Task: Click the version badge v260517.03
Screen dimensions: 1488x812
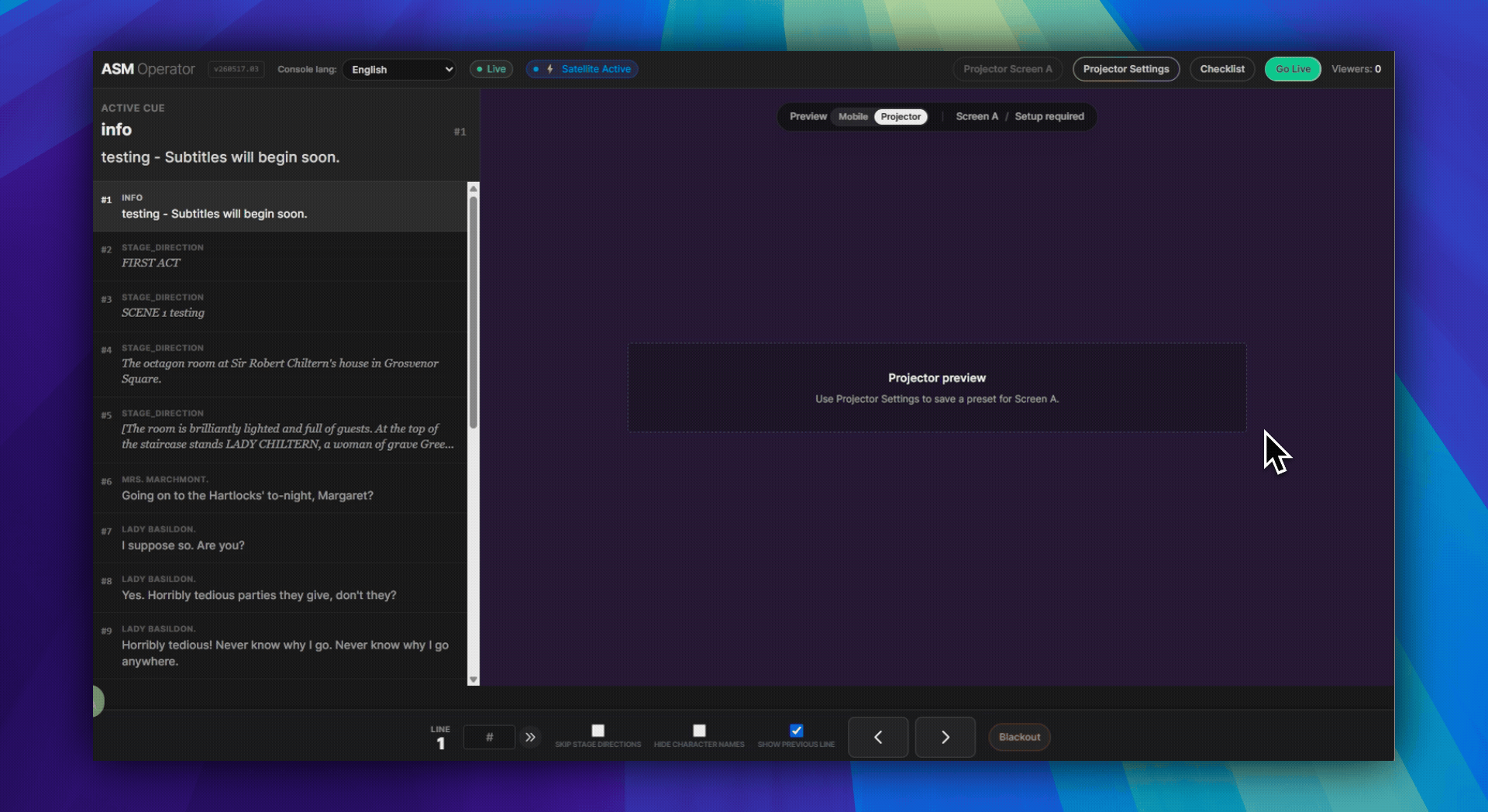Action: pos(236,69)
